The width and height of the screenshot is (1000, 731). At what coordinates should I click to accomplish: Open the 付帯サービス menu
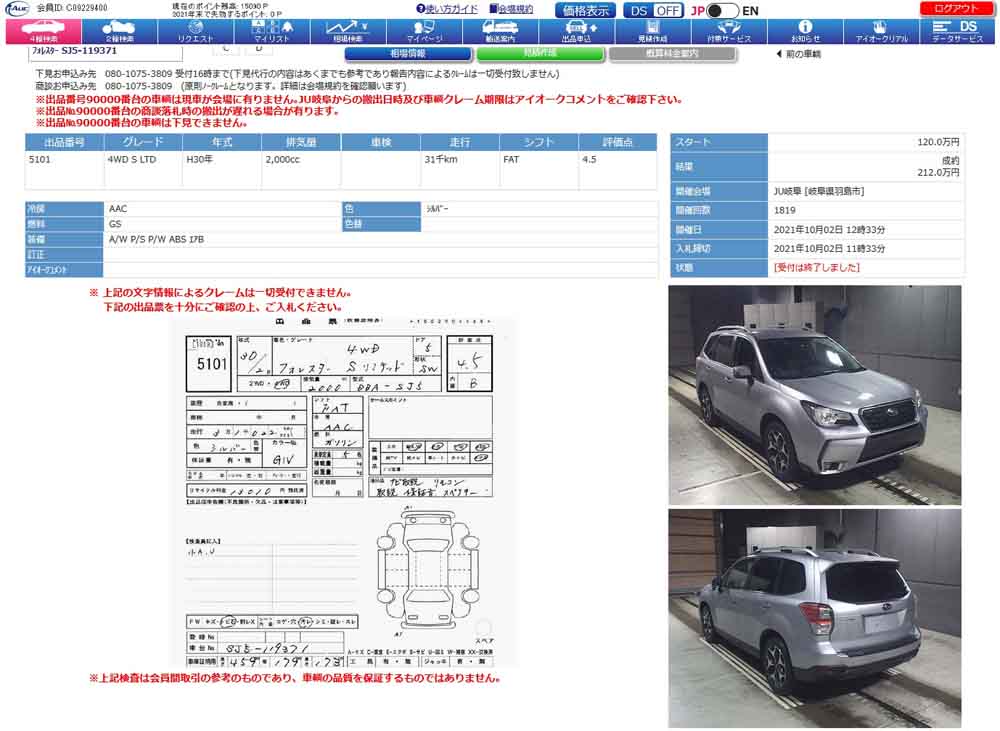[729, 31]
